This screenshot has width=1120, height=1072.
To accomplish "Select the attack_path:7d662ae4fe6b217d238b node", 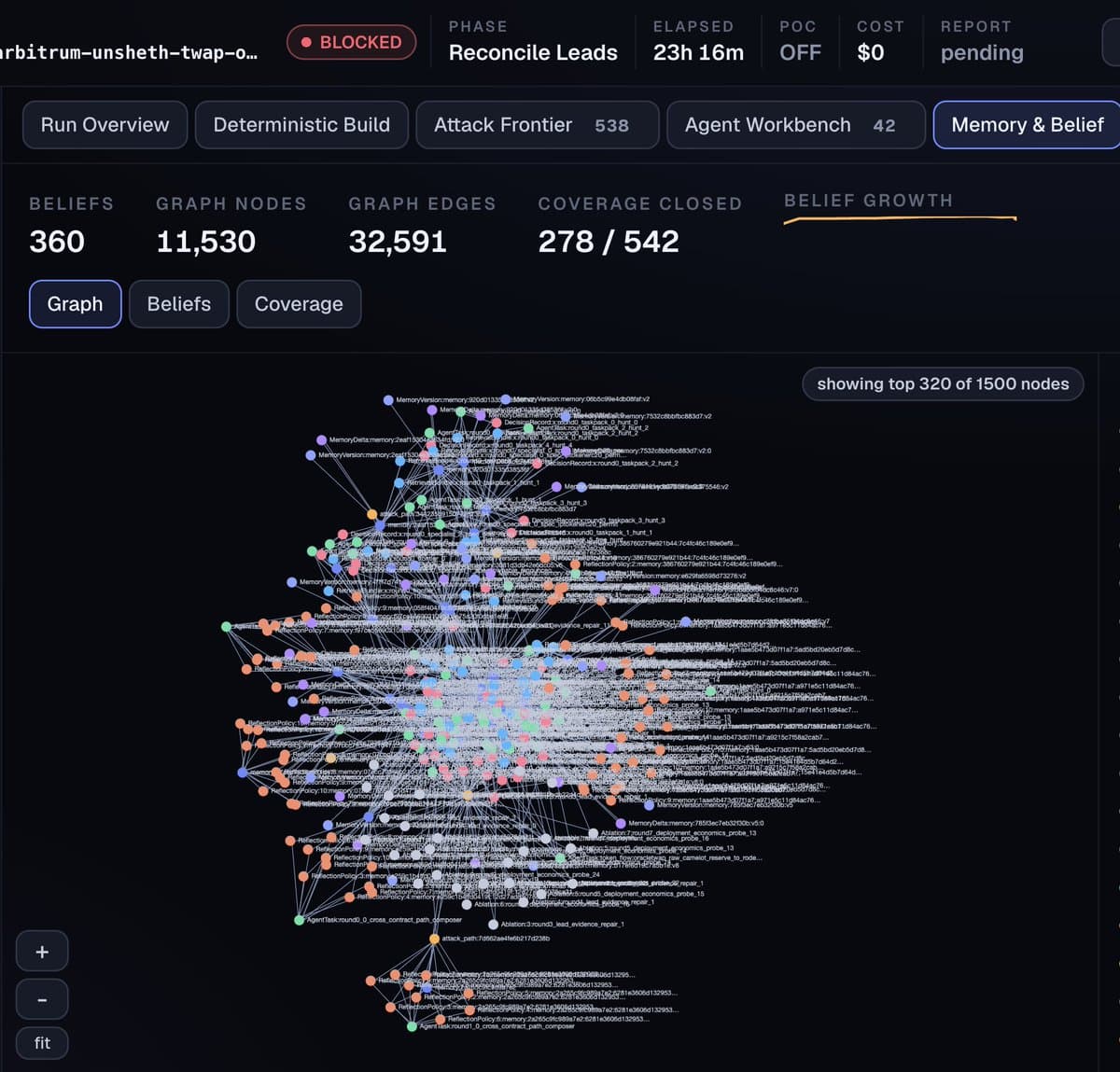I will point(434,939).
